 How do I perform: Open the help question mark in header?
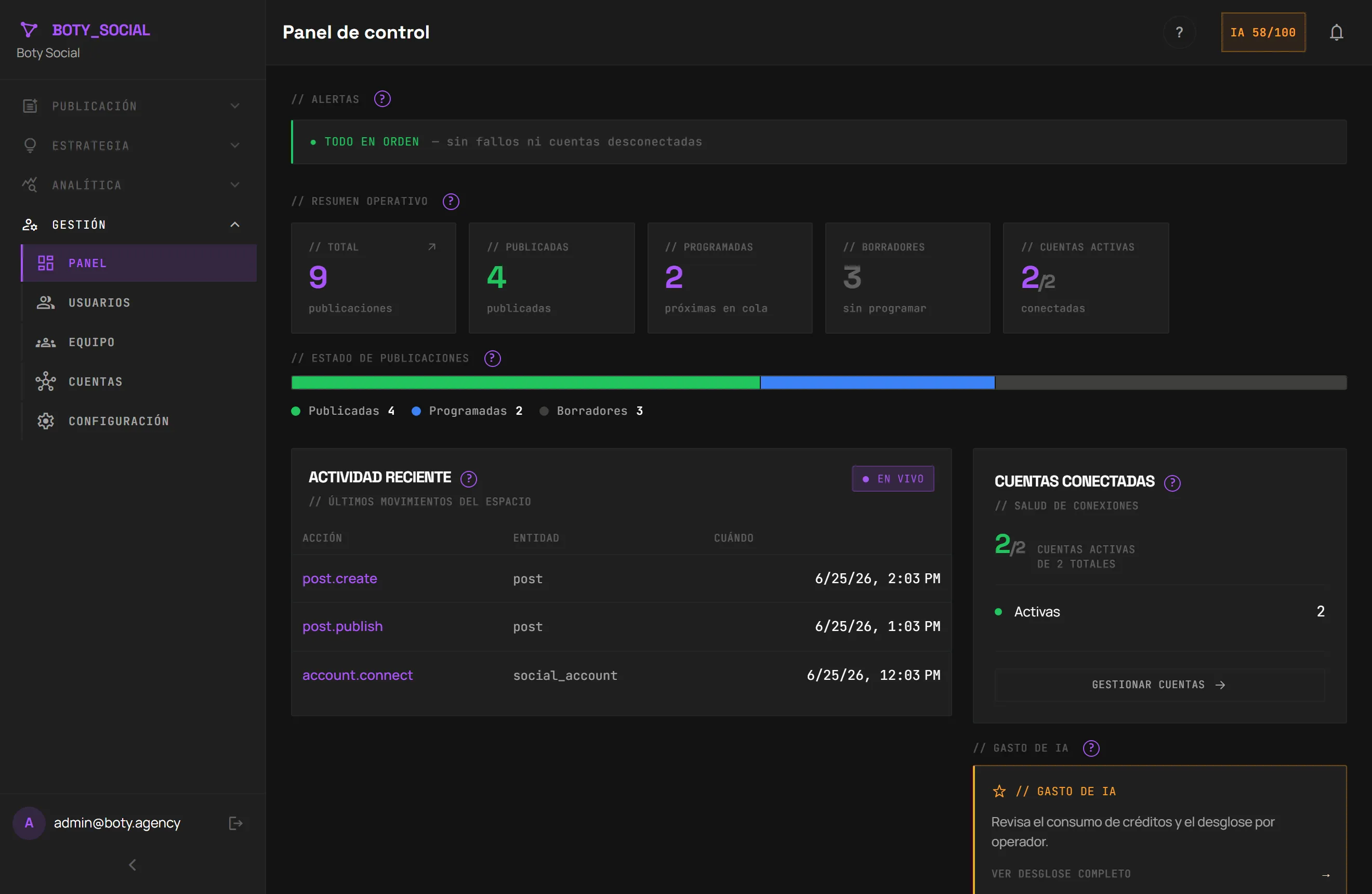[x=1179, y=32]
